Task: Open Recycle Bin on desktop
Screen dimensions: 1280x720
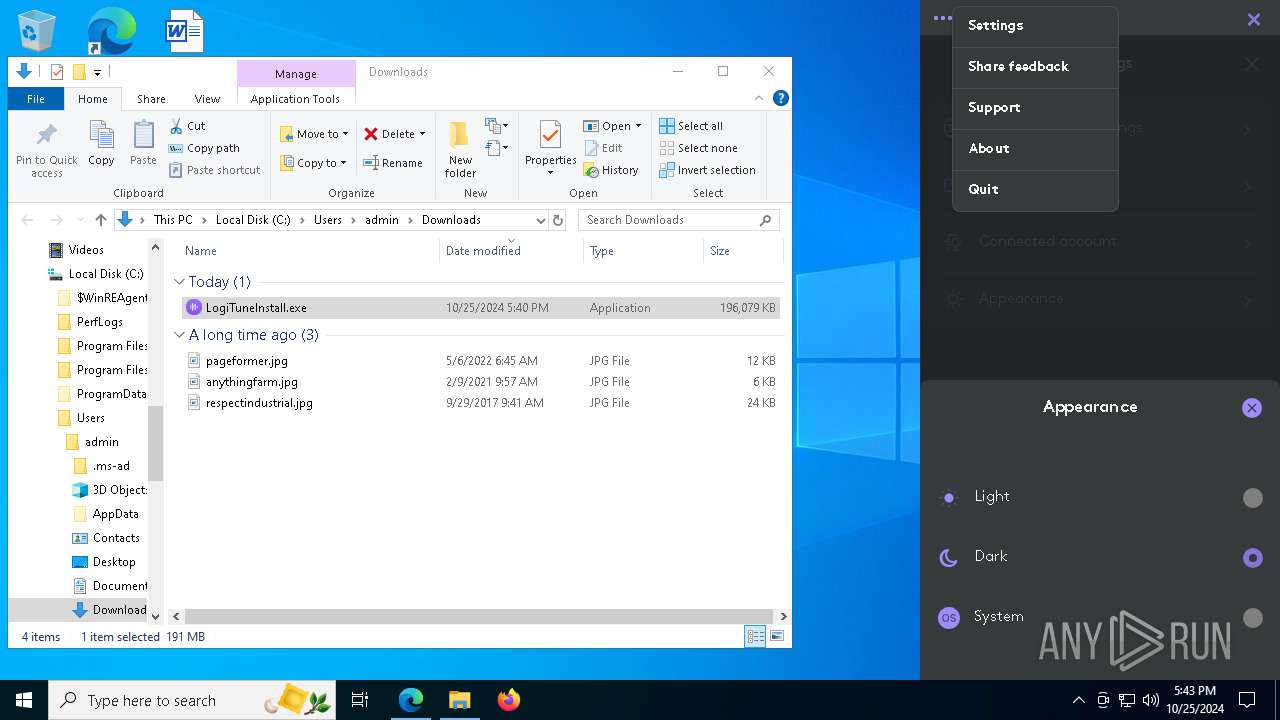Action: (37, 31)
